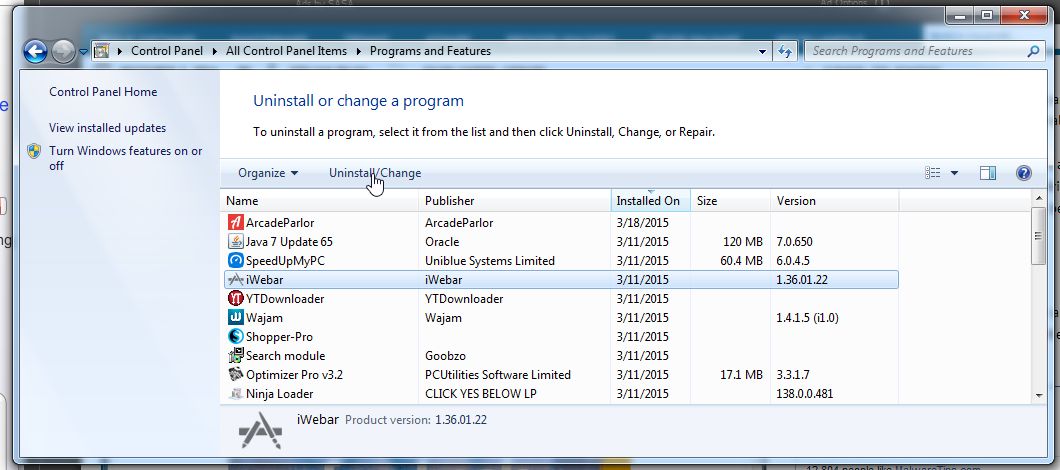The image size is (1060, 470).
Task: Select the version 6.0.4.5 cell
Action: (793, 260)
